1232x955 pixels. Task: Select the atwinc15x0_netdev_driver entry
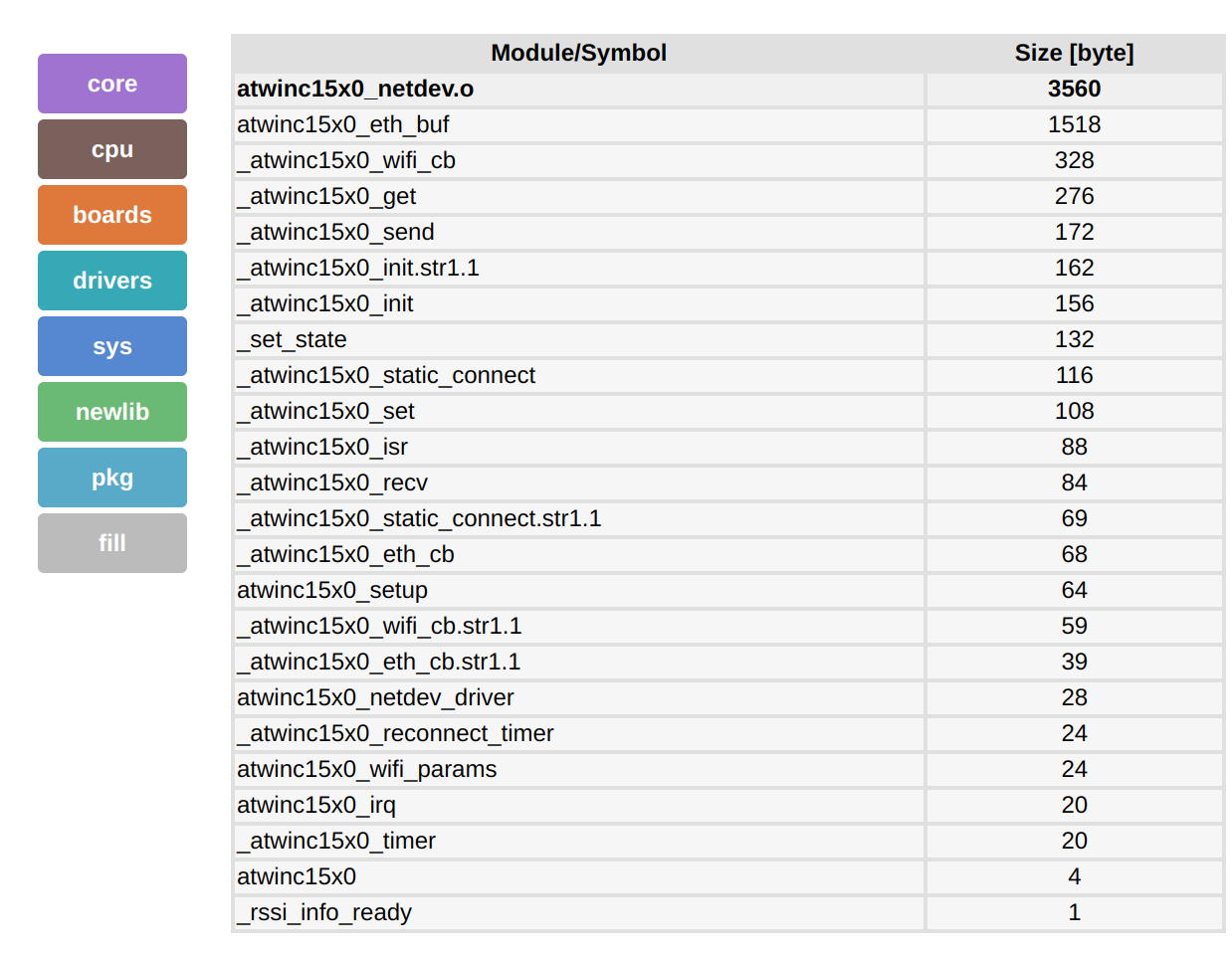point(375,697)
